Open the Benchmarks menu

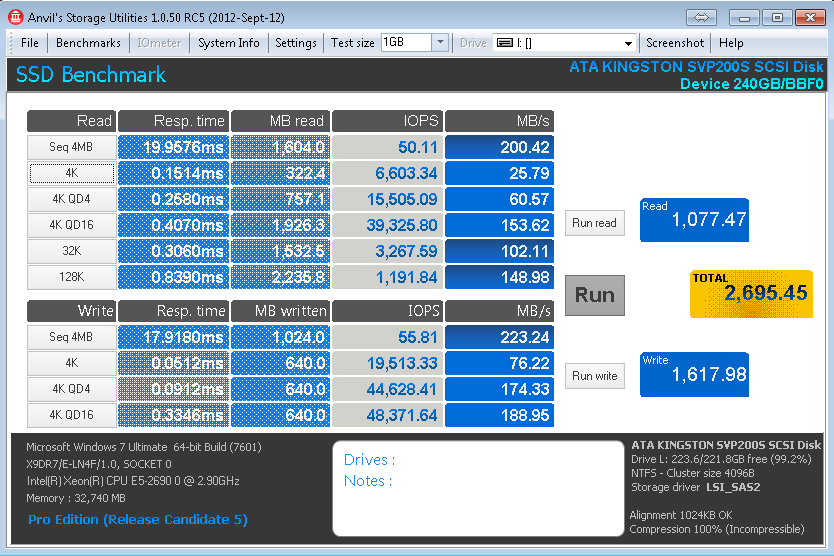point(88,43)
